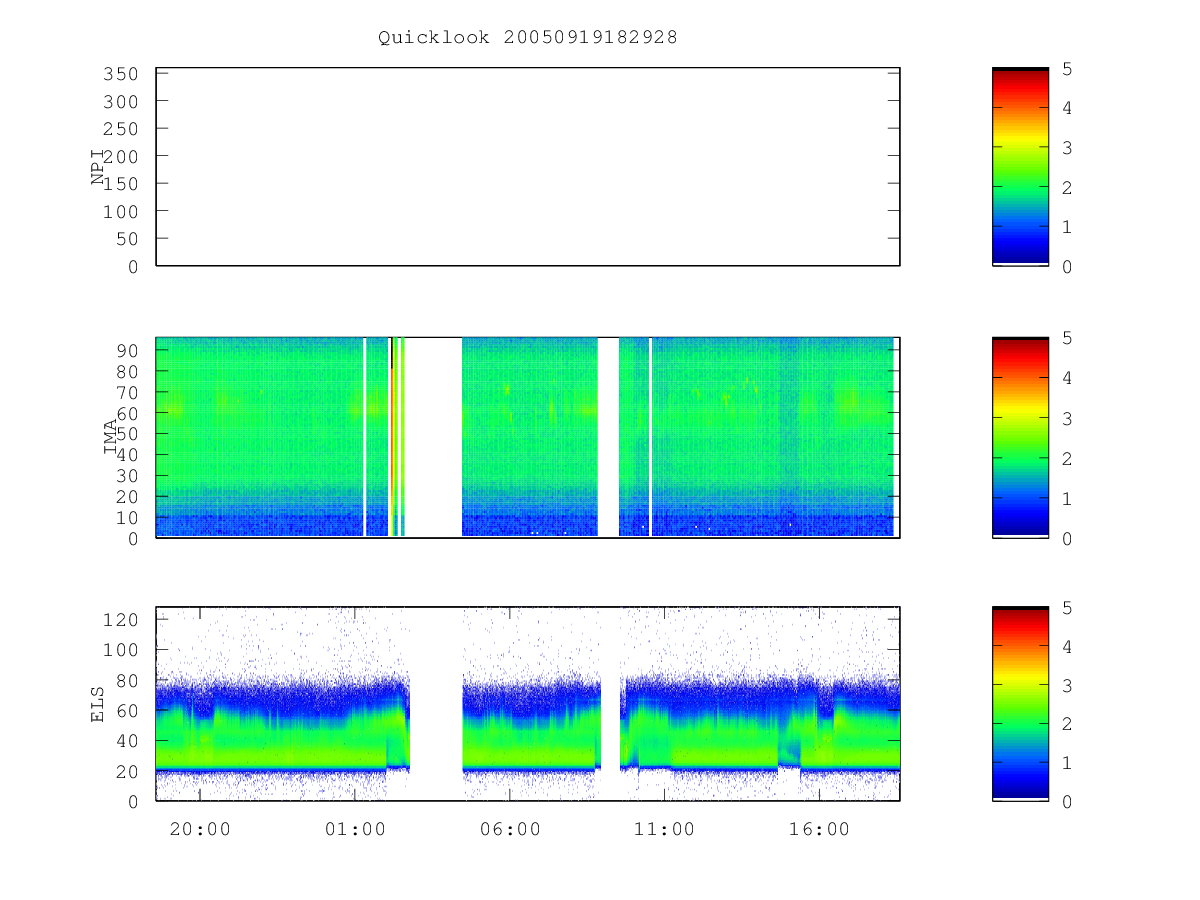Click the 70 tick on the IMA axis
The height and width of the screenshot is (900, 1200).
(127, 392)
